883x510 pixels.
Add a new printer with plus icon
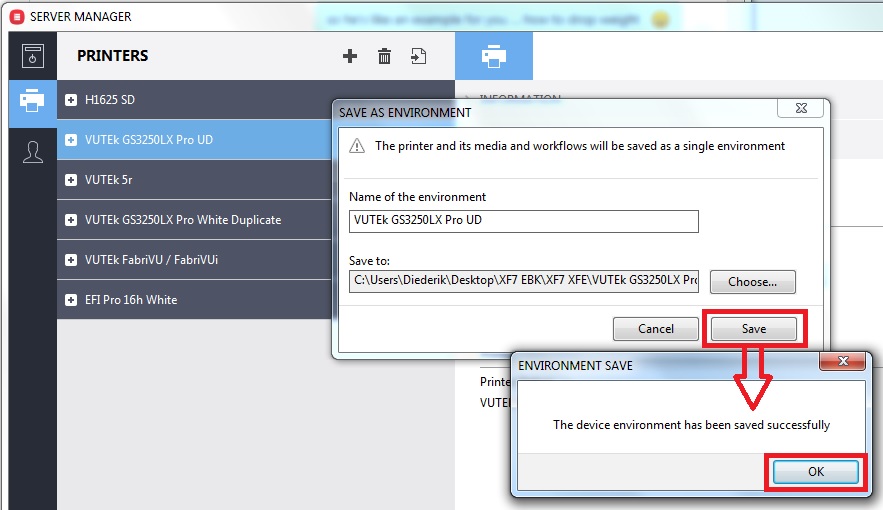click(350, 56)
